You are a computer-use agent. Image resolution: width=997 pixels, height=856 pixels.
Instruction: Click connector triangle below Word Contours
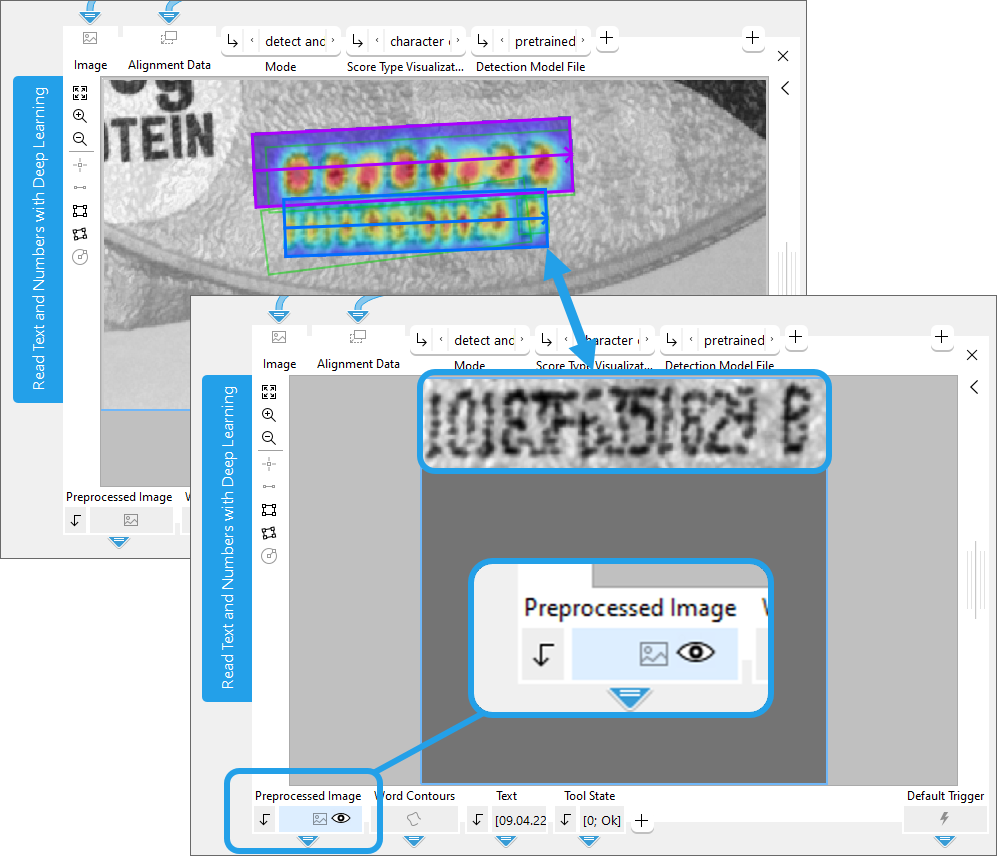[414, 841]
